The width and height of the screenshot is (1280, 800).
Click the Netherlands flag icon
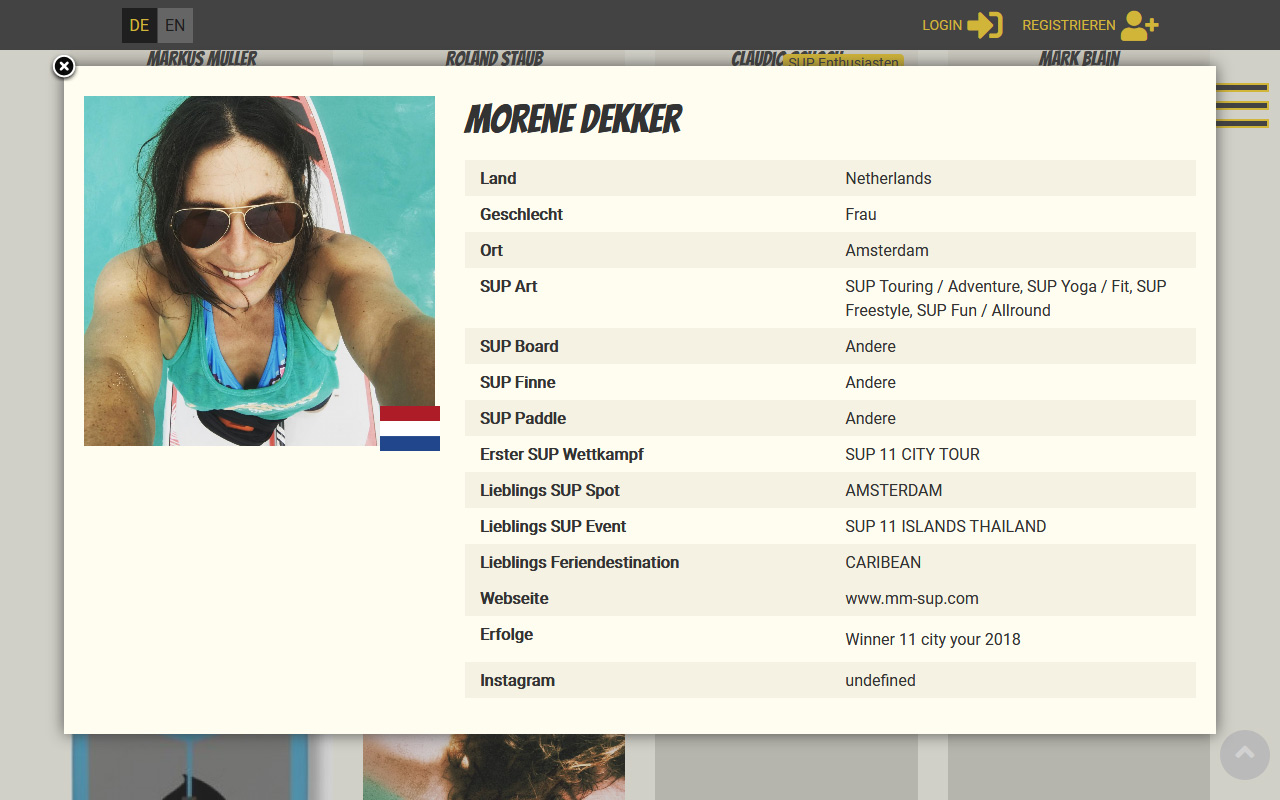(410, 428)
